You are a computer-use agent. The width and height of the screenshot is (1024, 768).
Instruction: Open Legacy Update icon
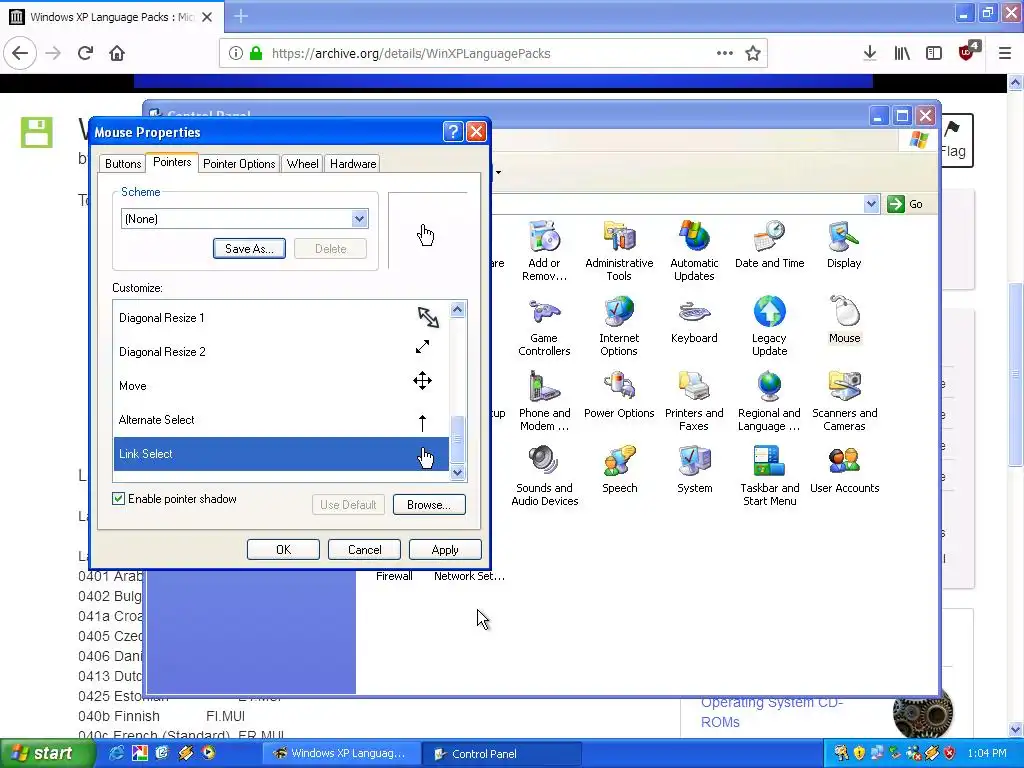[769, 326]
